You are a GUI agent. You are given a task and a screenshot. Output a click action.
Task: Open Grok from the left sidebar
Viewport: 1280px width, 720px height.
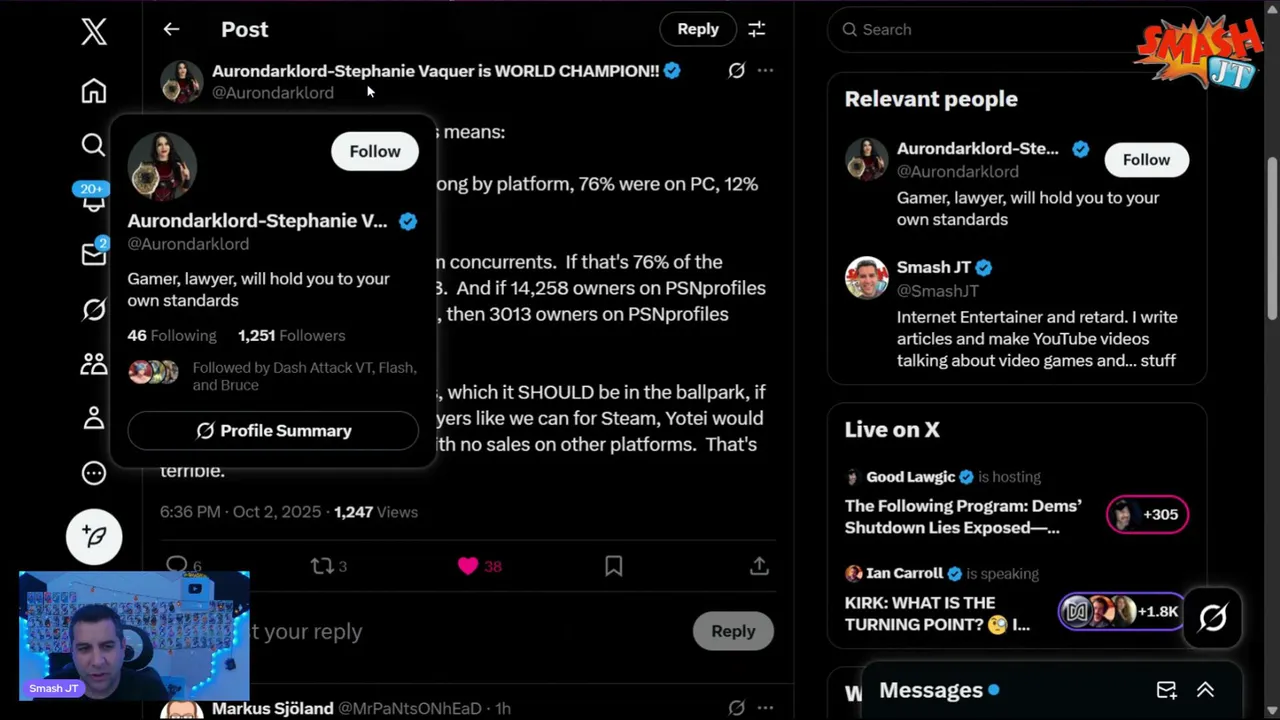click(94, 310)
